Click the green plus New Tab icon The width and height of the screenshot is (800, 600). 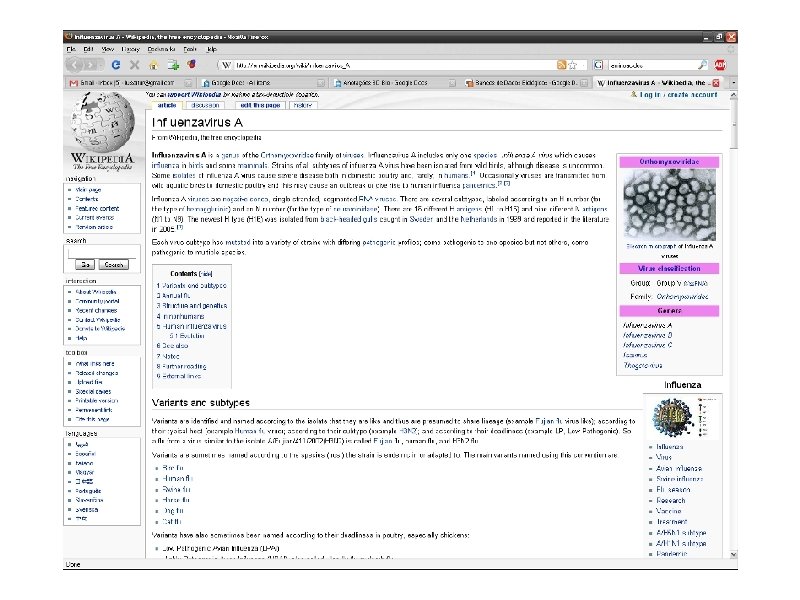pyautogui.click(x=173, y=65)
